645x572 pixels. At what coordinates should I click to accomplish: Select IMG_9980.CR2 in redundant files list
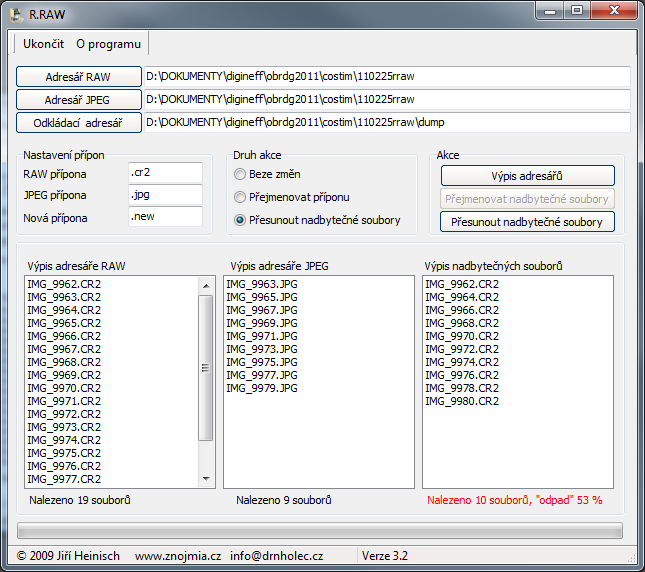click(x=462, y=401)
